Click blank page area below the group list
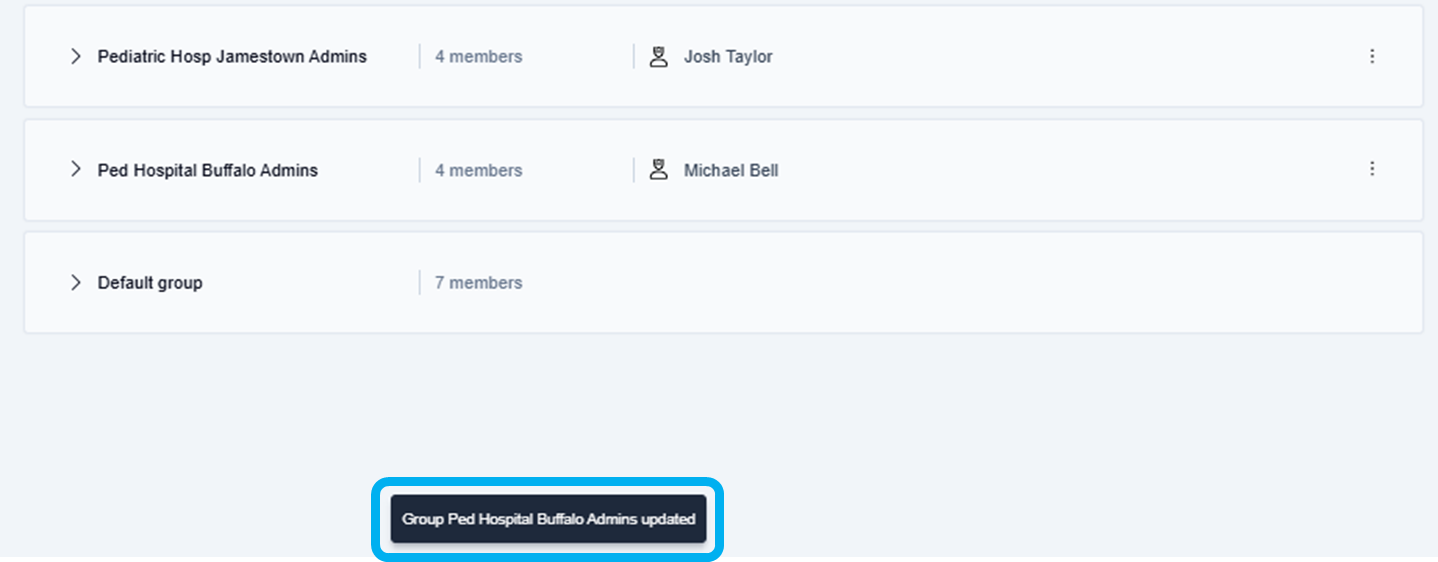 (1000, 420)
